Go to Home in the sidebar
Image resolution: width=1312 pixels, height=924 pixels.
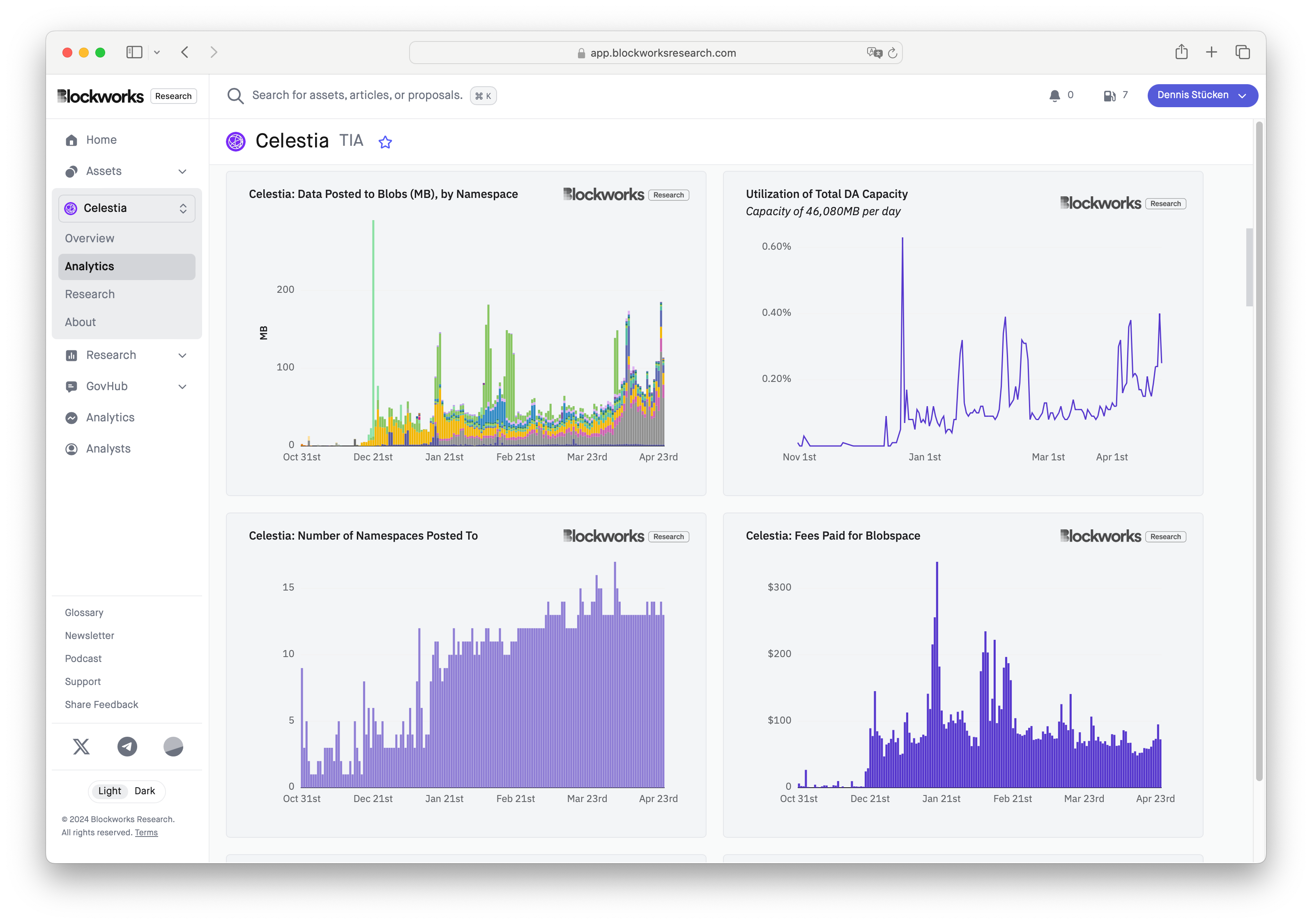click(x=101, y=140)
